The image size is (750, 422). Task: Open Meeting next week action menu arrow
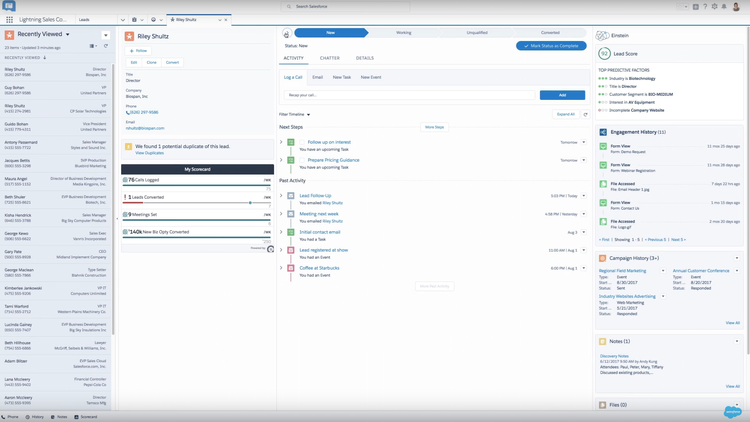click(584, 214)
